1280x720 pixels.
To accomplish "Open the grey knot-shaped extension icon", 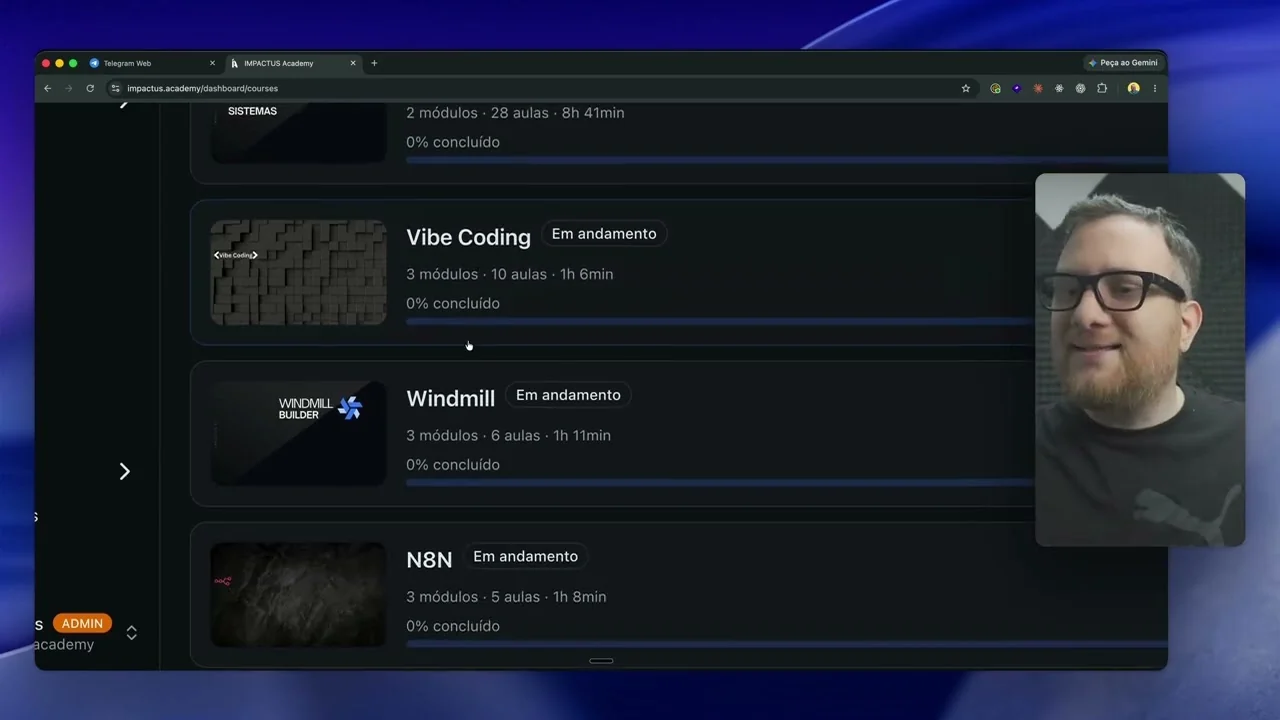I will [x=1080, y=88].
